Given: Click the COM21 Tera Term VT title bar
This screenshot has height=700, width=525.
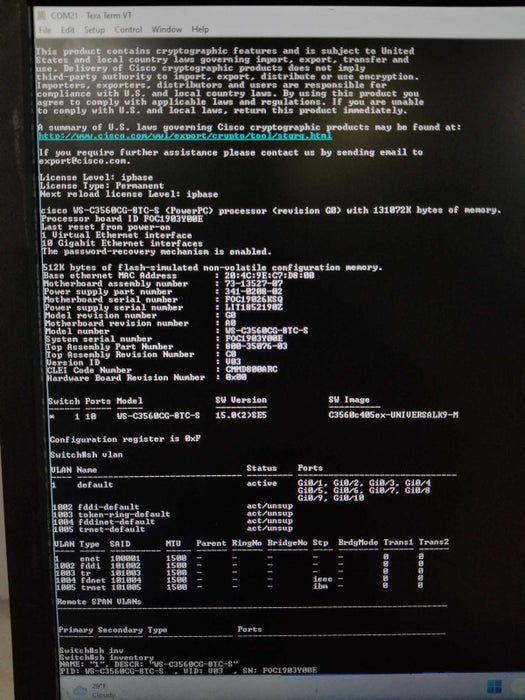Looking at the screenshot, I should (x=91, y=16).
